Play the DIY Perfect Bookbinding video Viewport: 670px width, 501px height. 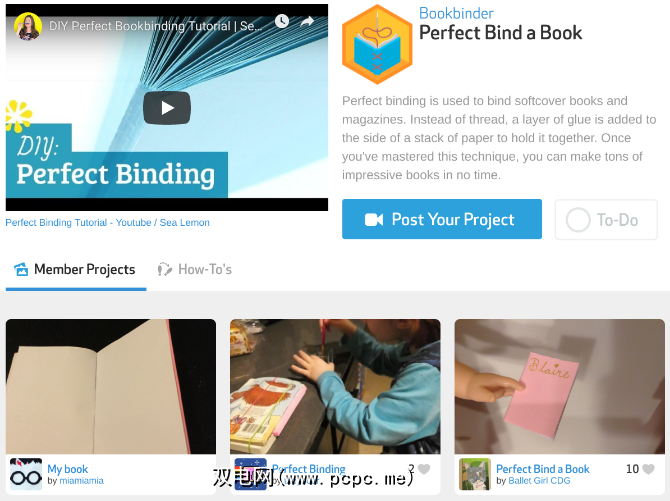click(167, 108)
